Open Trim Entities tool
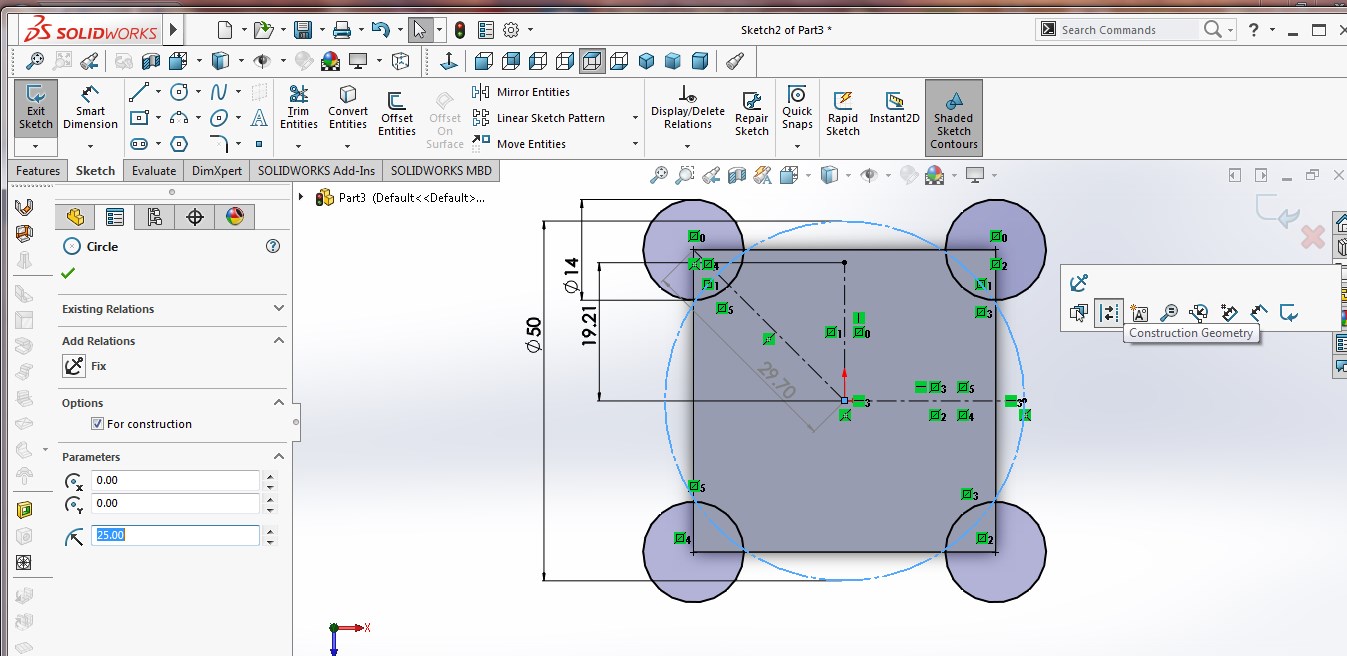This screenshot has width=1347, height=656. coord(298,107)
